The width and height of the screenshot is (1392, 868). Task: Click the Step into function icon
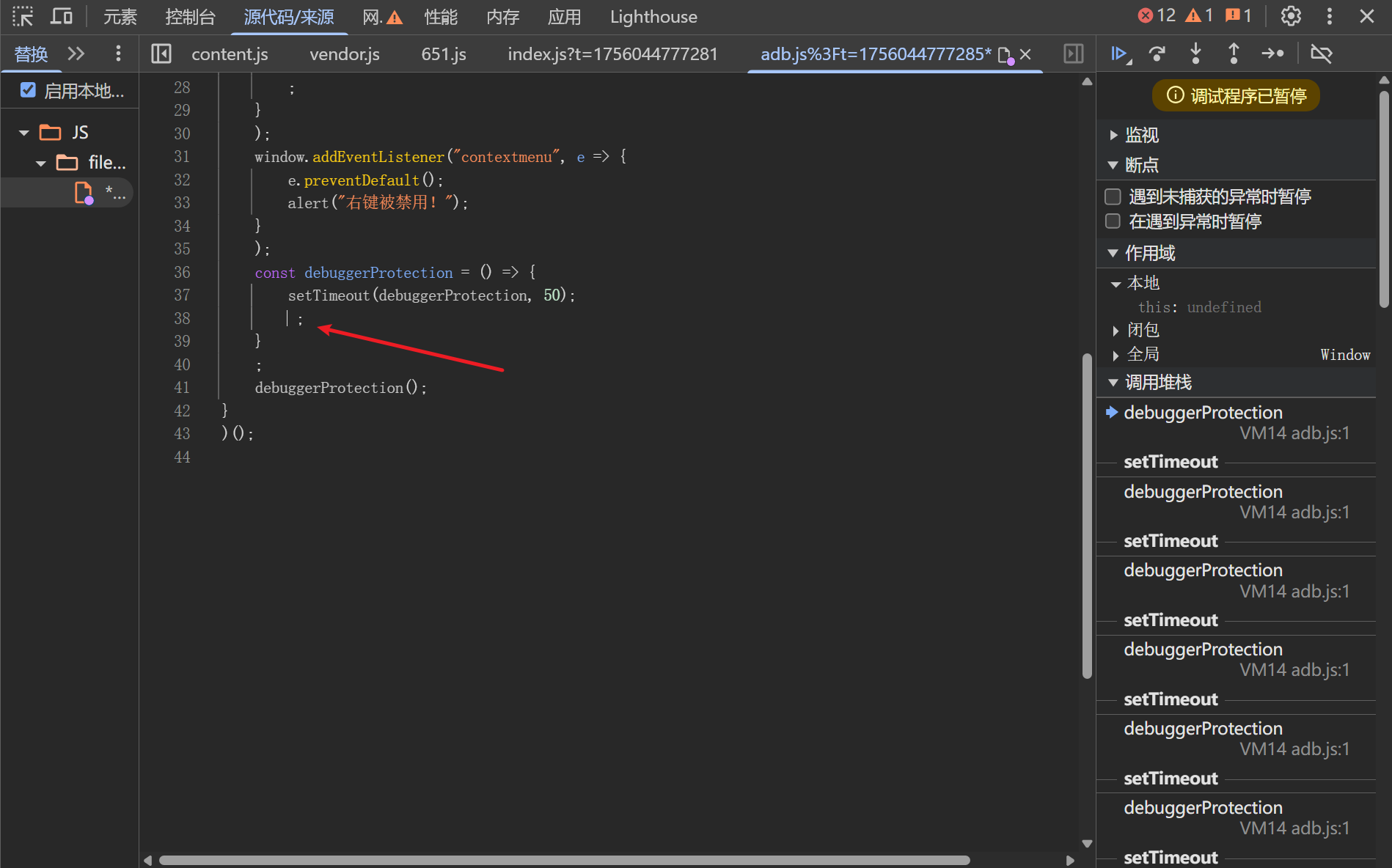(x=1195, y=54)
